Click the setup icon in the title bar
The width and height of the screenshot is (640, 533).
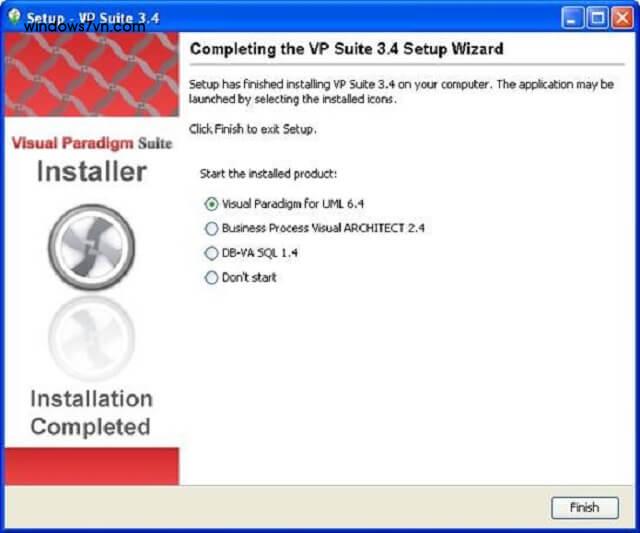click(15, 16)
